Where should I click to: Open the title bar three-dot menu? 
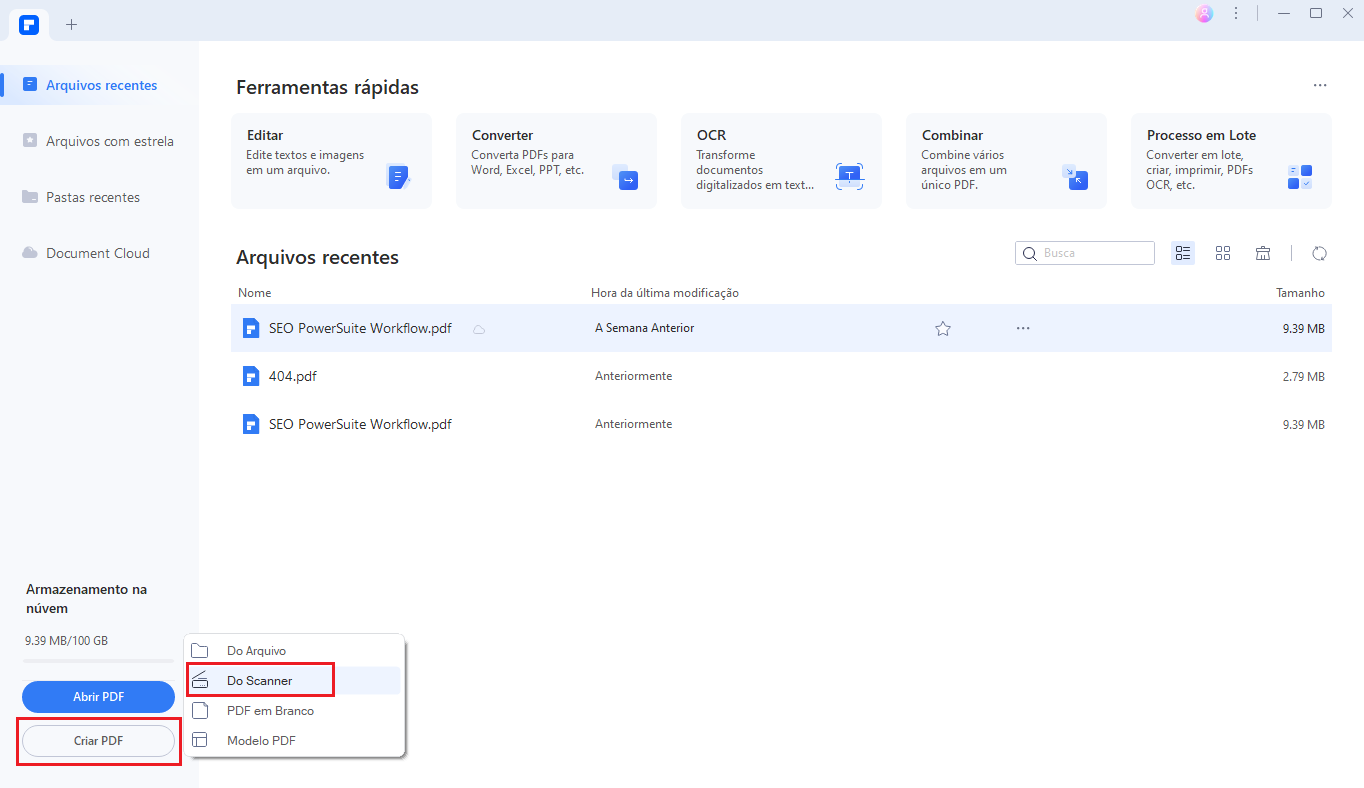pyautogui.click(x=1236, y=13)
